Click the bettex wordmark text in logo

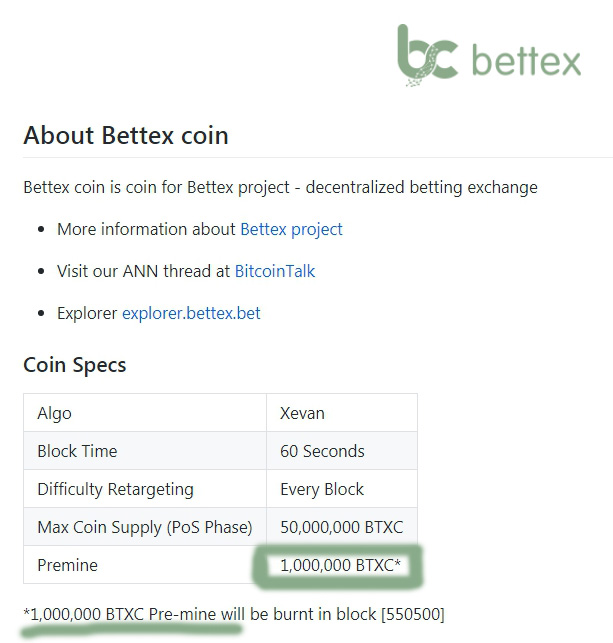pyautogui.click(x=526, y=60)
